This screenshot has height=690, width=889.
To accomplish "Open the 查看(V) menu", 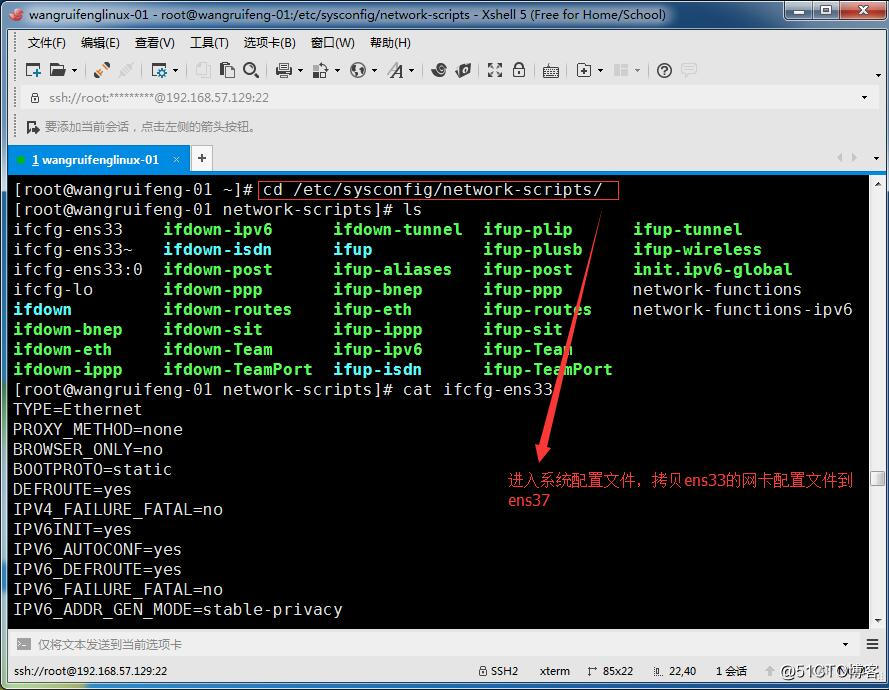I will click(x=155, y=43).
